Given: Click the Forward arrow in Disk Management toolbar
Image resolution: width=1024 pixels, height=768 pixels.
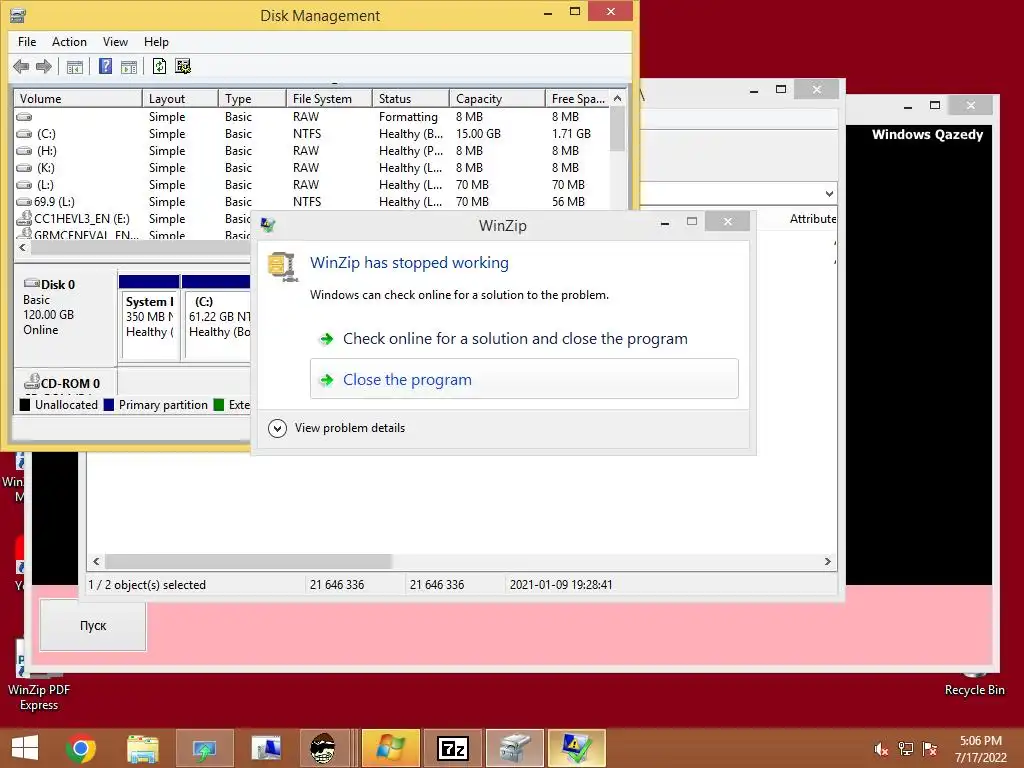Looking at the screenshot, I should tap(44, 66).
